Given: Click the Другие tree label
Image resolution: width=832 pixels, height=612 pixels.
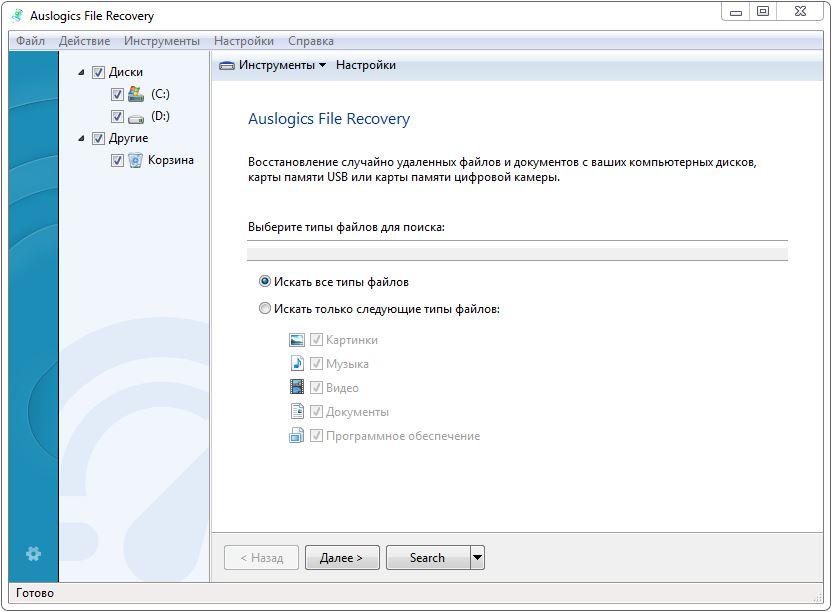Looking at the screenshot, I should tap(128, 139).
